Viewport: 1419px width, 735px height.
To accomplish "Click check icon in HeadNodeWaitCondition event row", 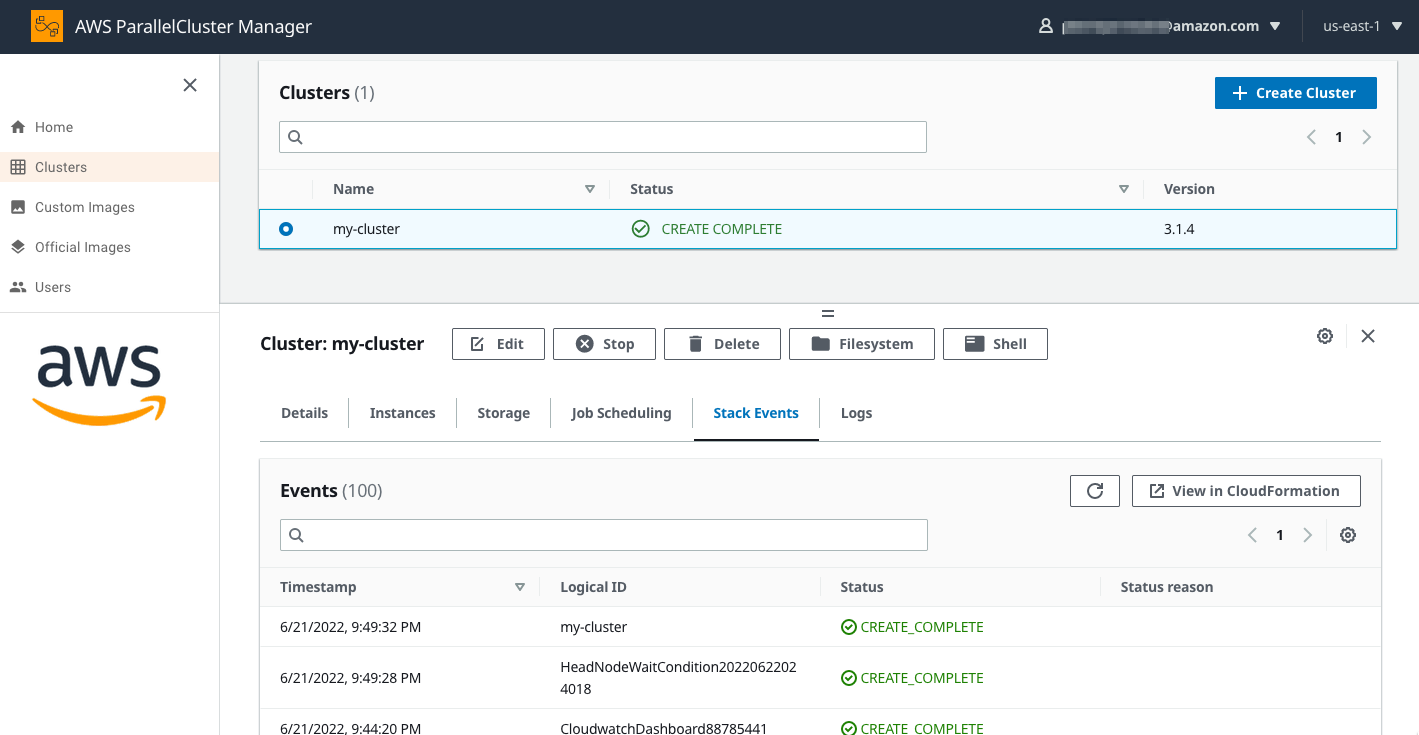I will point(849,678).
